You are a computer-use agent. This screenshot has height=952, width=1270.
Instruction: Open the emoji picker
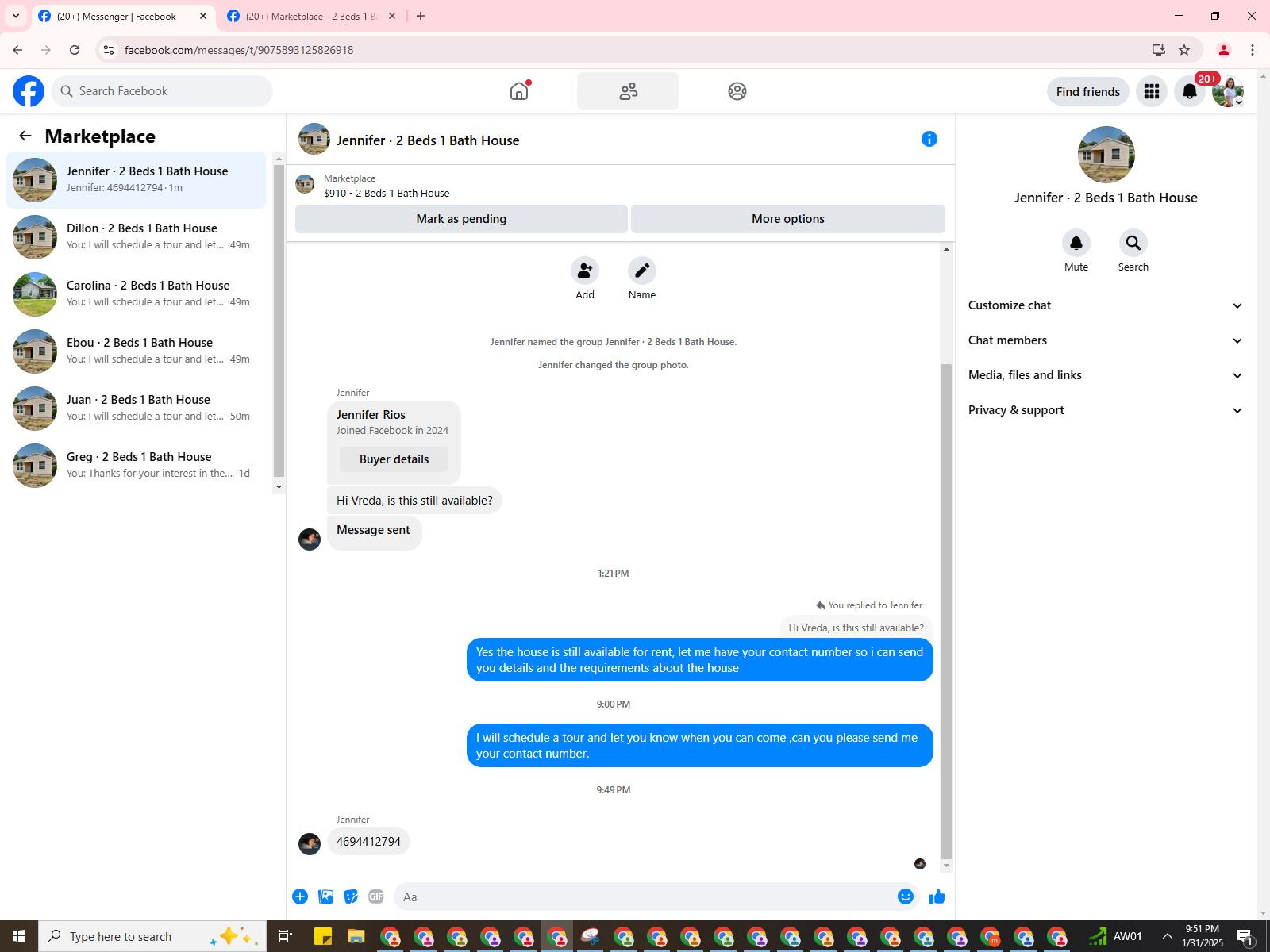tap(906, 896)
